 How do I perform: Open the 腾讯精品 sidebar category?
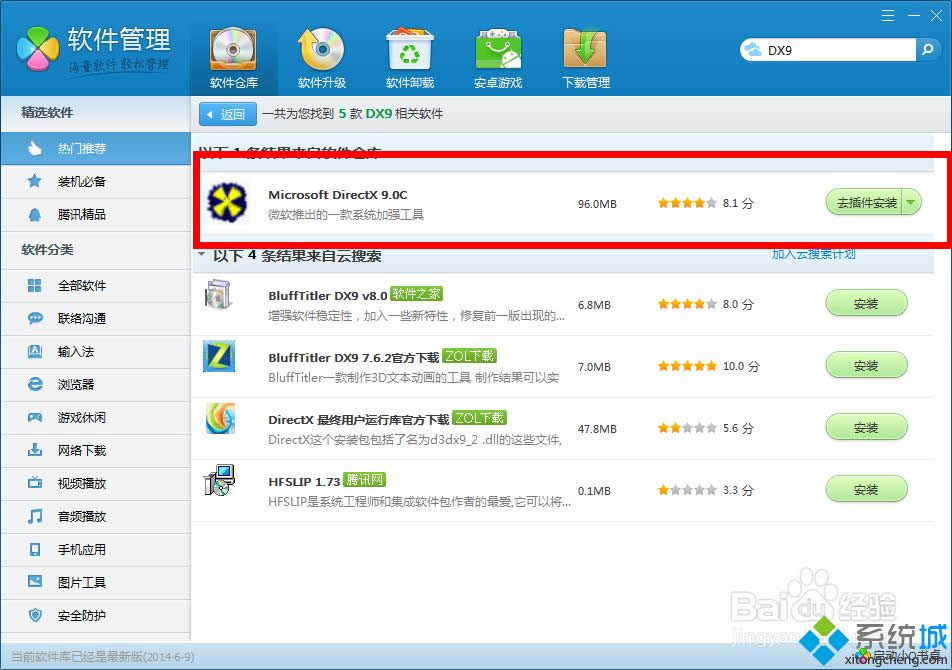coord(95,214)
